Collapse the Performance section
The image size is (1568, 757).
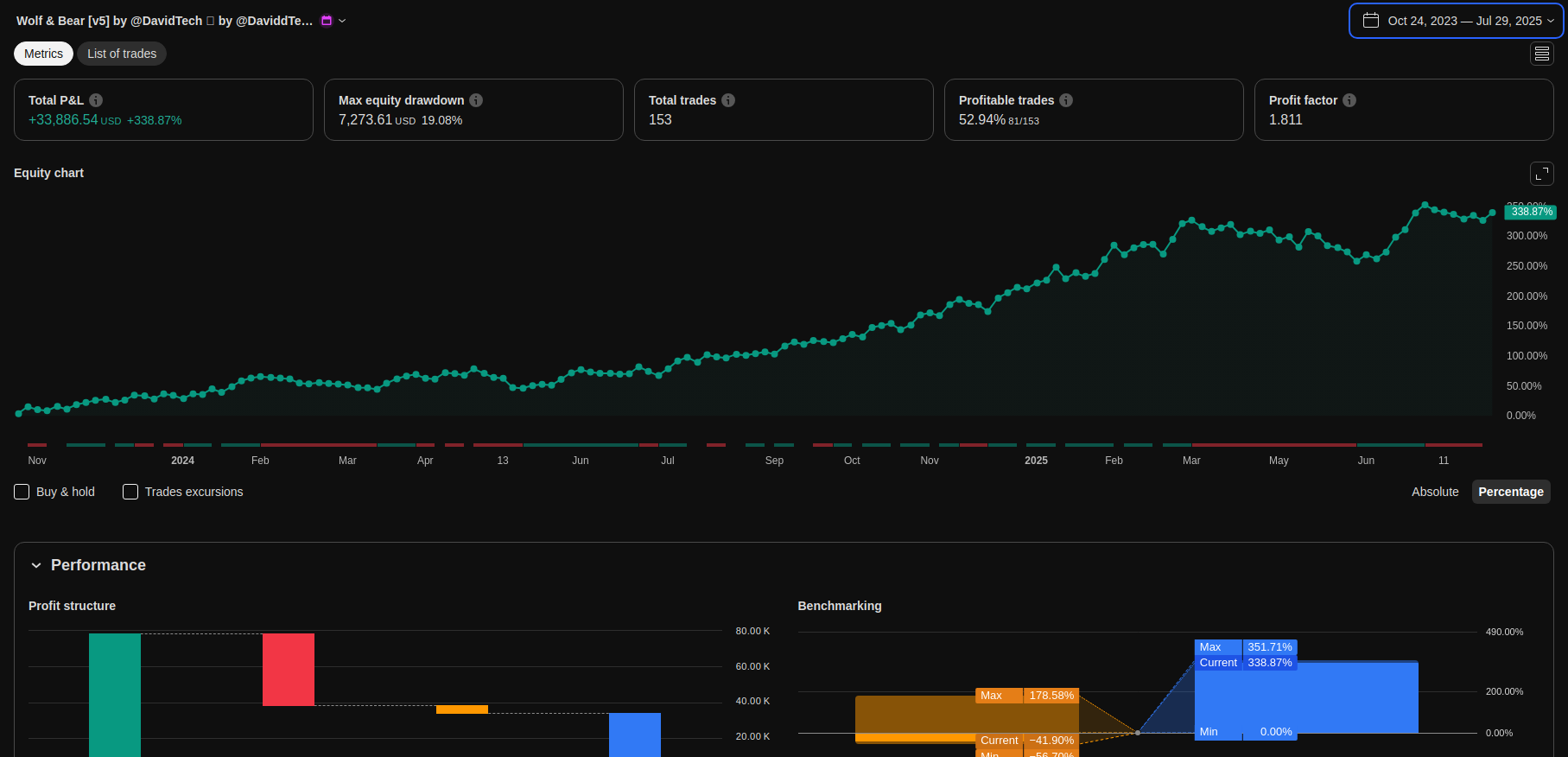(x=36, y=565)
